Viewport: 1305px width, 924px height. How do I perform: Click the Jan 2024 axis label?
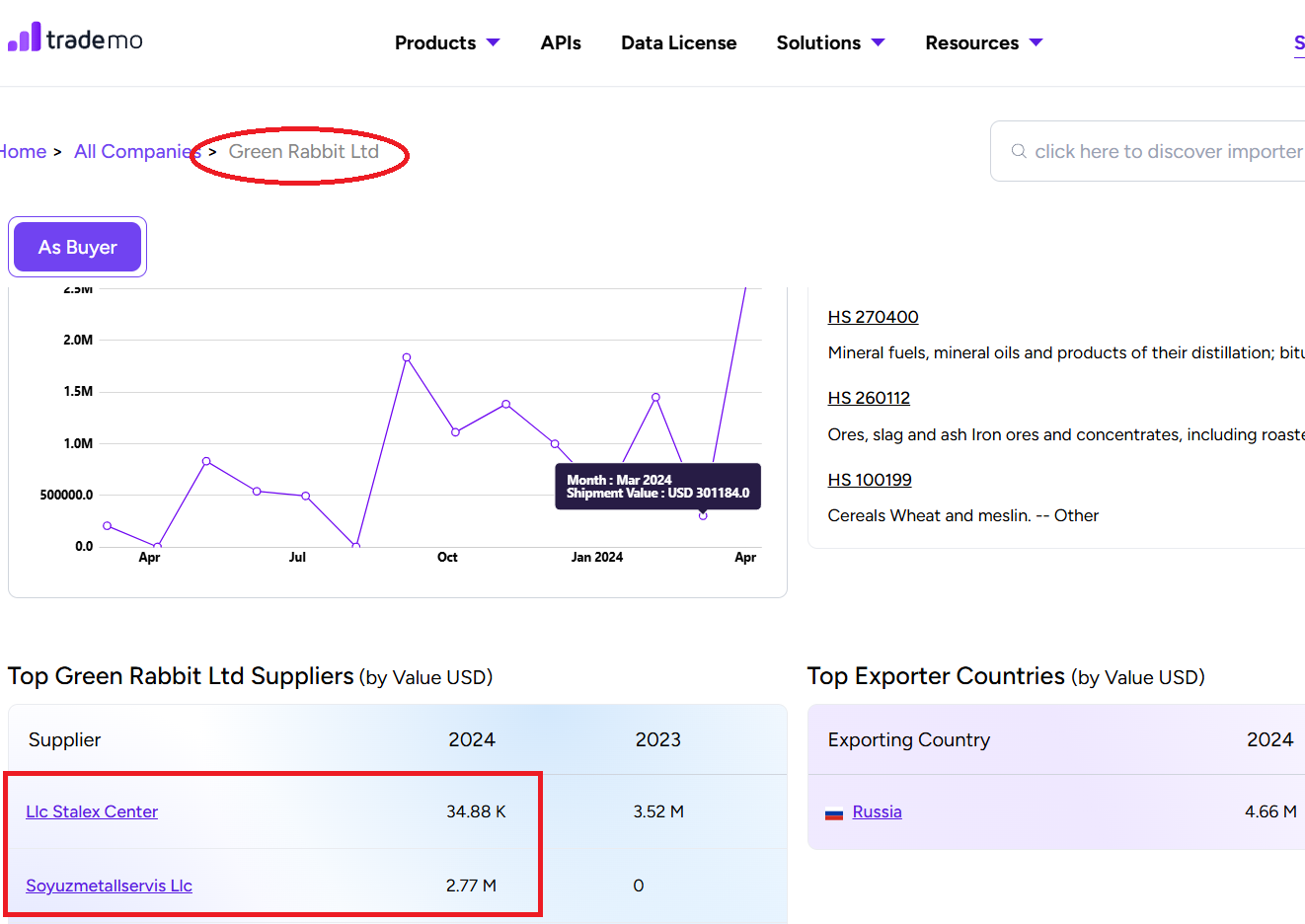click(597, 557)
